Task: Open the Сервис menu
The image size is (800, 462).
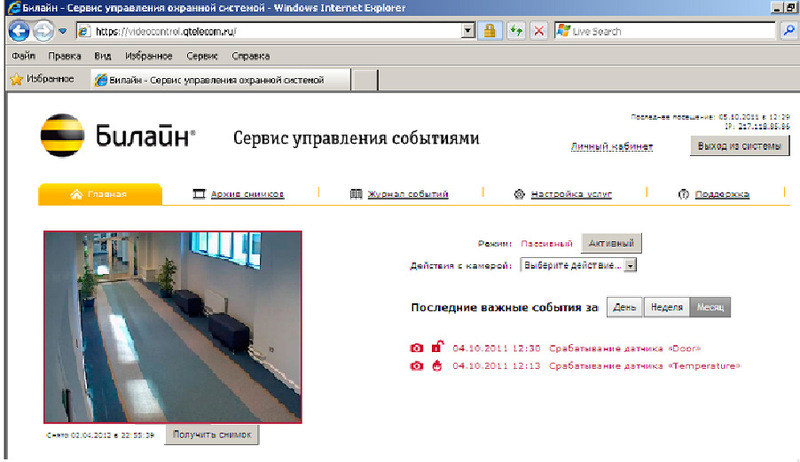Action: coord(202,56)
